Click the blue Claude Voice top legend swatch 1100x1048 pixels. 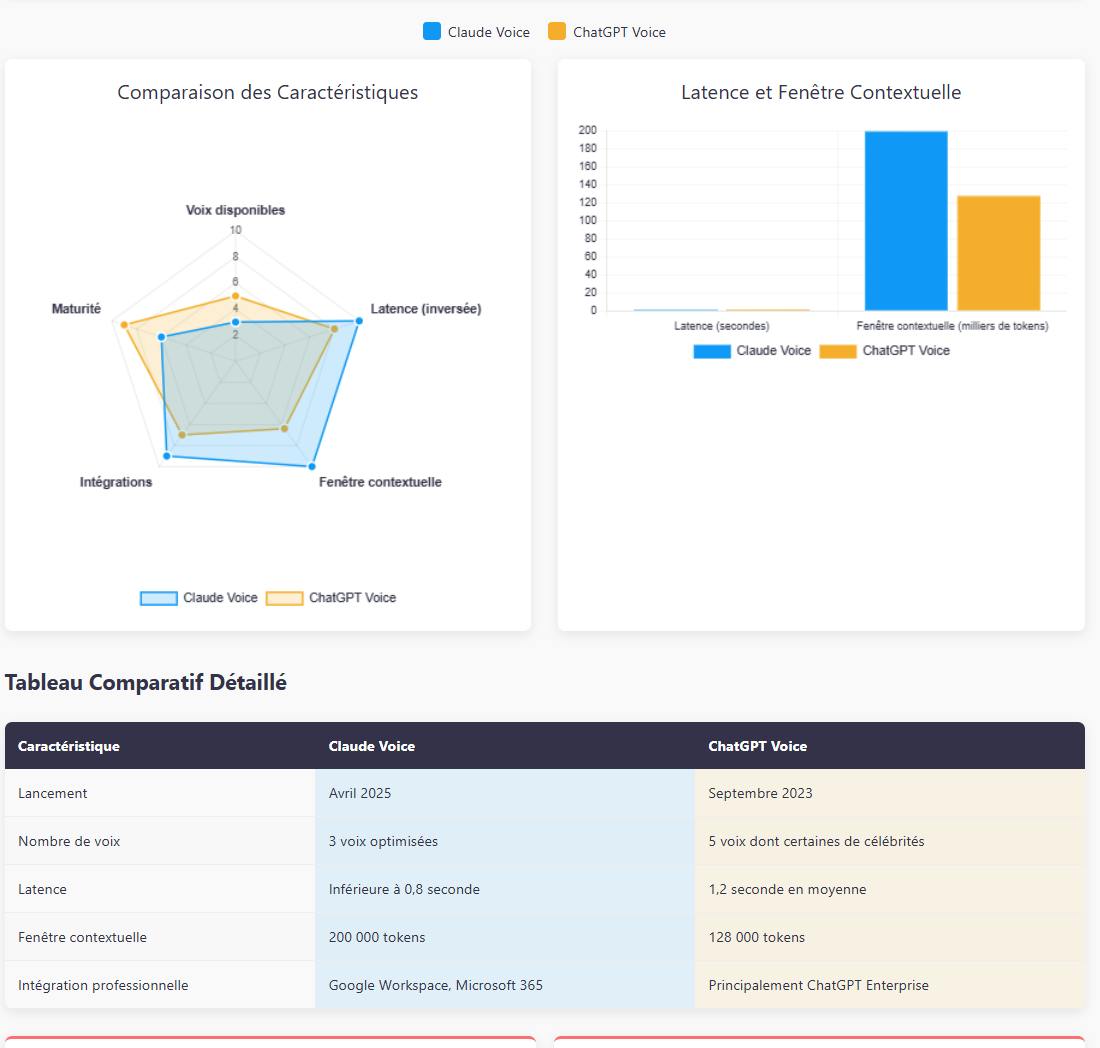tap(431, 32)
